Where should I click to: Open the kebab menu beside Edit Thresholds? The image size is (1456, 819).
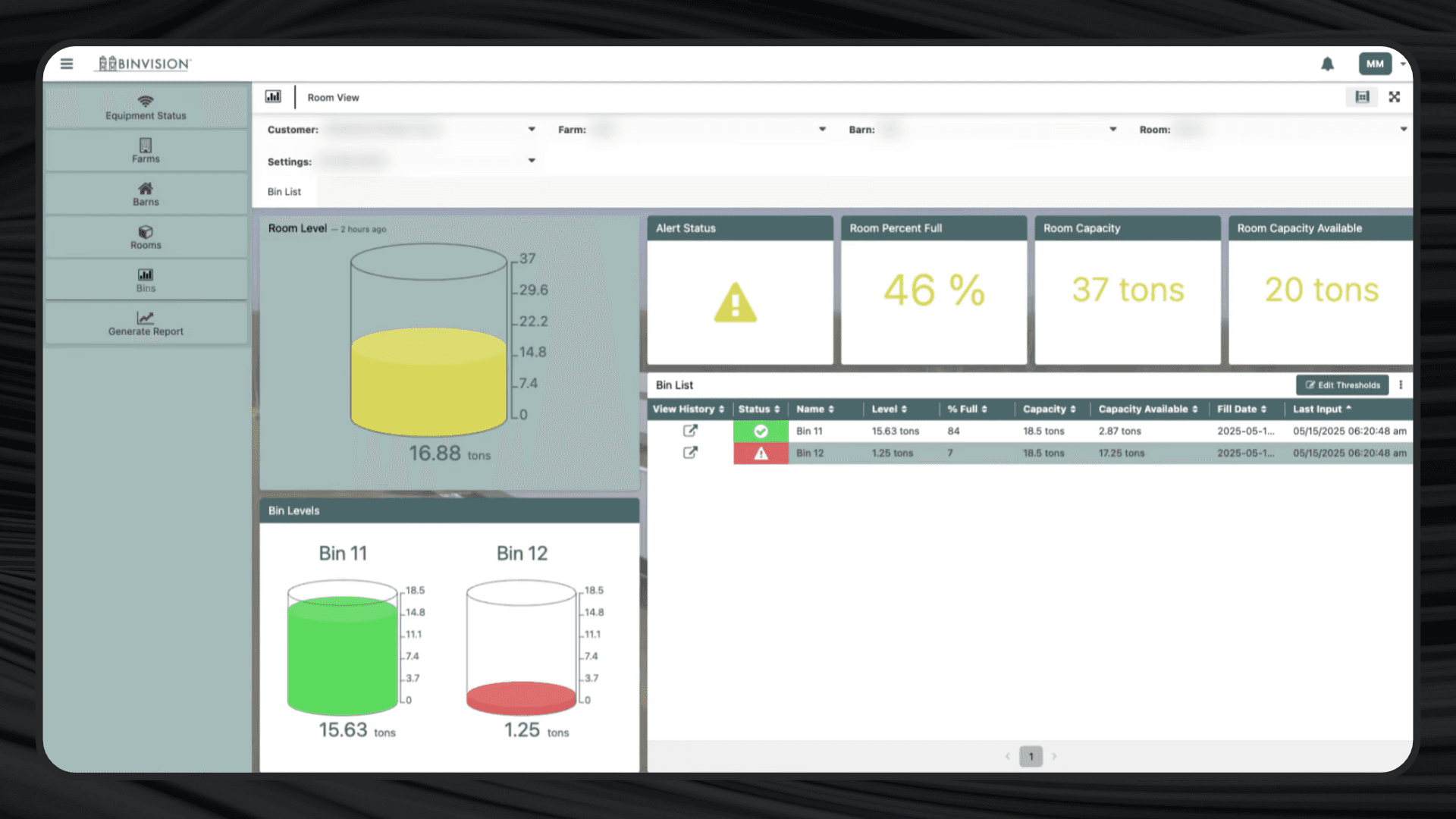[x=1401, y=385]
